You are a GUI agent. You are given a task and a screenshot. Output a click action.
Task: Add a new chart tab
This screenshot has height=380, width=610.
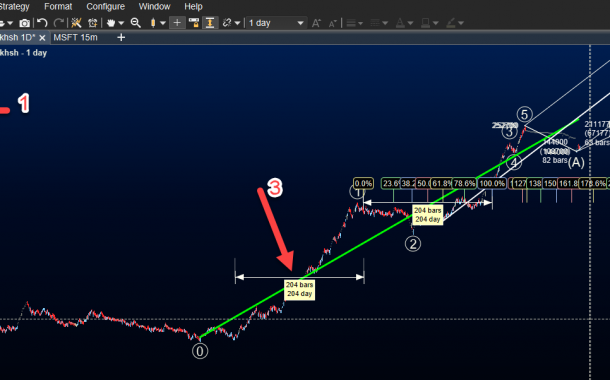(121, 37)
